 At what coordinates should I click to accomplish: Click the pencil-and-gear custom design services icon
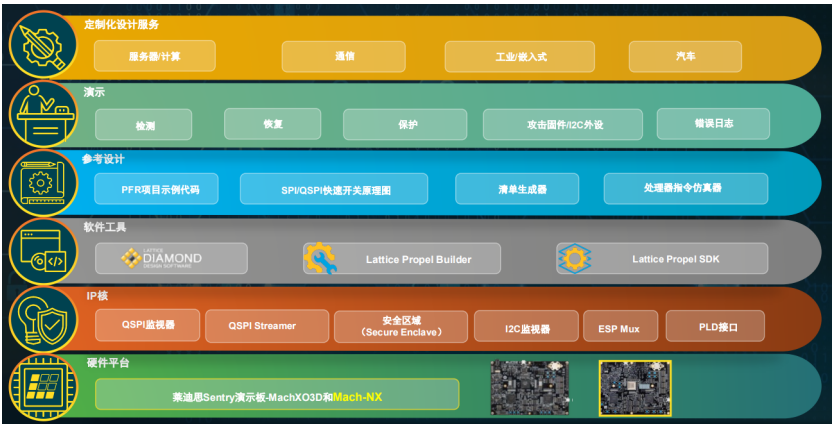(44, 45)
